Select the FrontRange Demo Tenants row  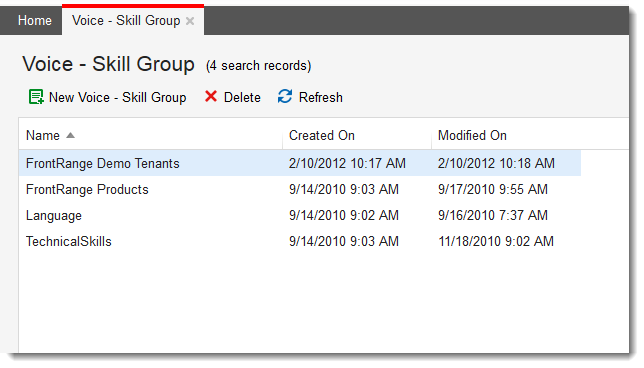click(x=299, y=163)
